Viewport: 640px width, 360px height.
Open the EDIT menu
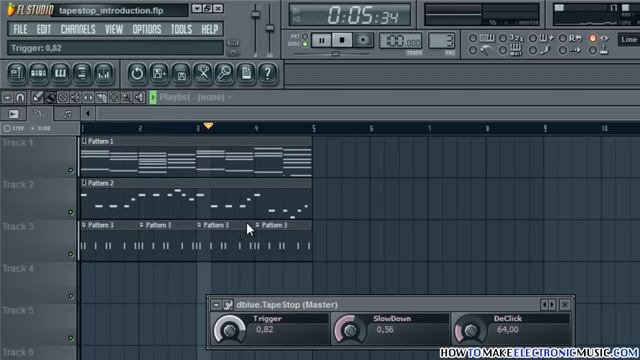click(x=44, y=29)
